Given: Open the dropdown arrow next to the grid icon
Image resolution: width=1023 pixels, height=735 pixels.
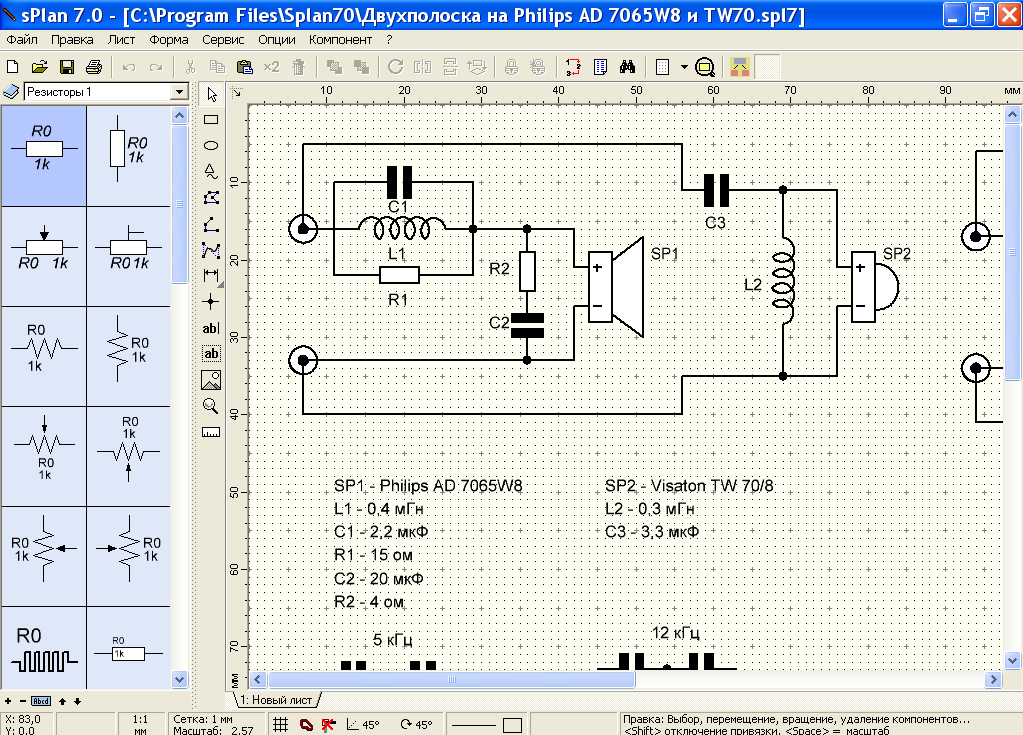Looking at the screenshot, I should 684,67.
